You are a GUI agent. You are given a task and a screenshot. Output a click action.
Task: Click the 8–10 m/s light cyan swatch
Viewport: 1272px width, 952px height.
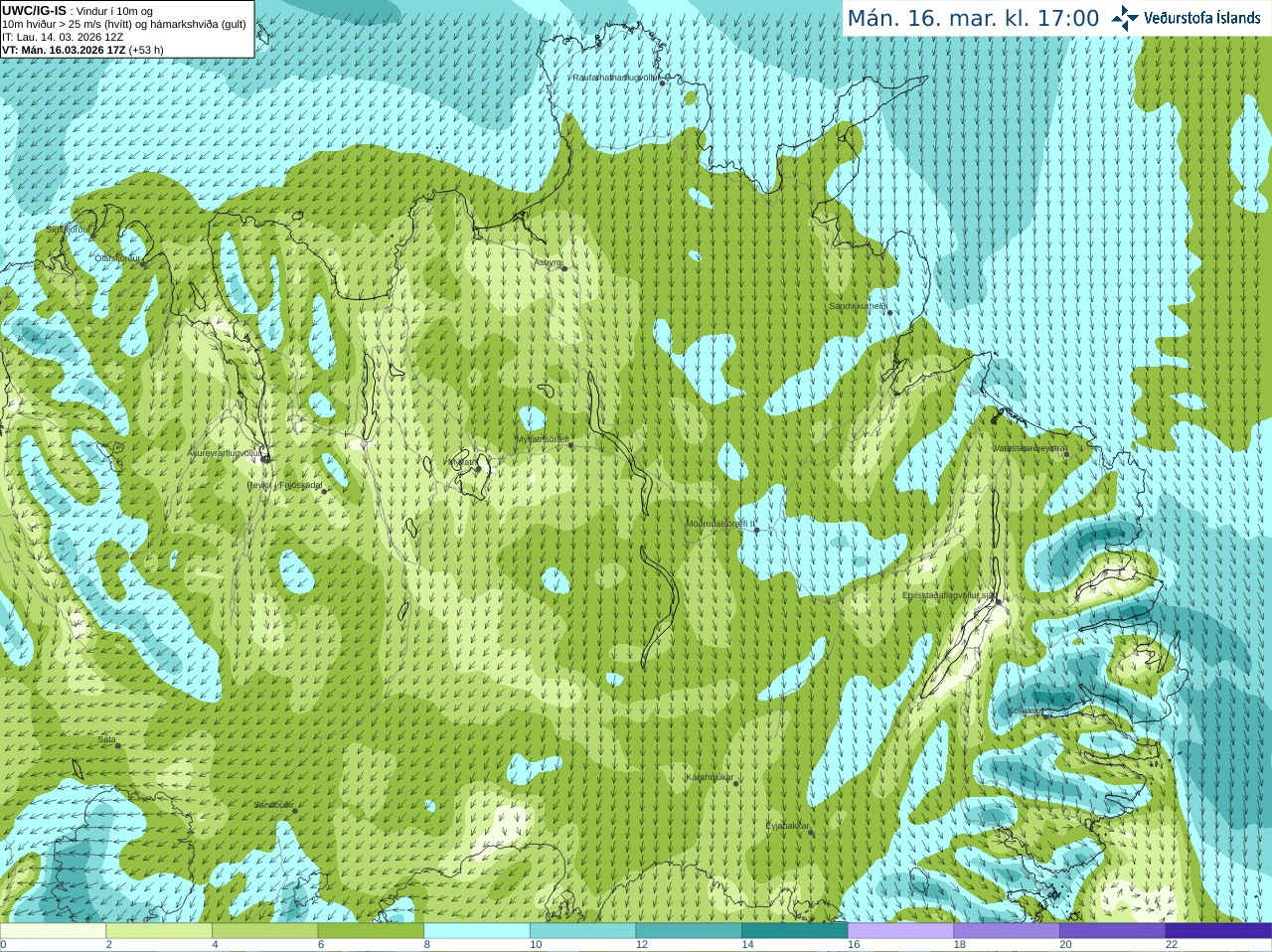477,931
